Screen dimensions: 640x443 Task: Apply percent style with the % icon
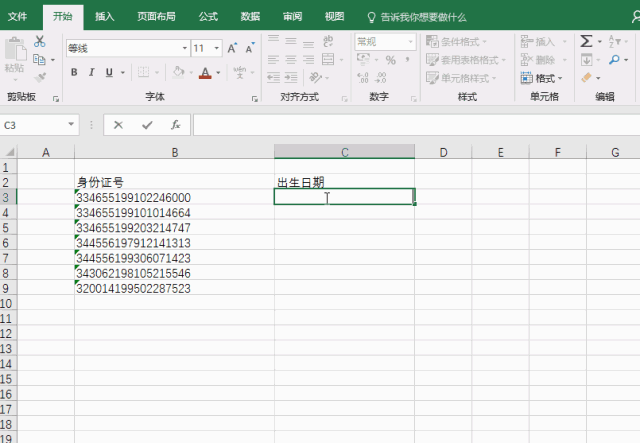391,60
